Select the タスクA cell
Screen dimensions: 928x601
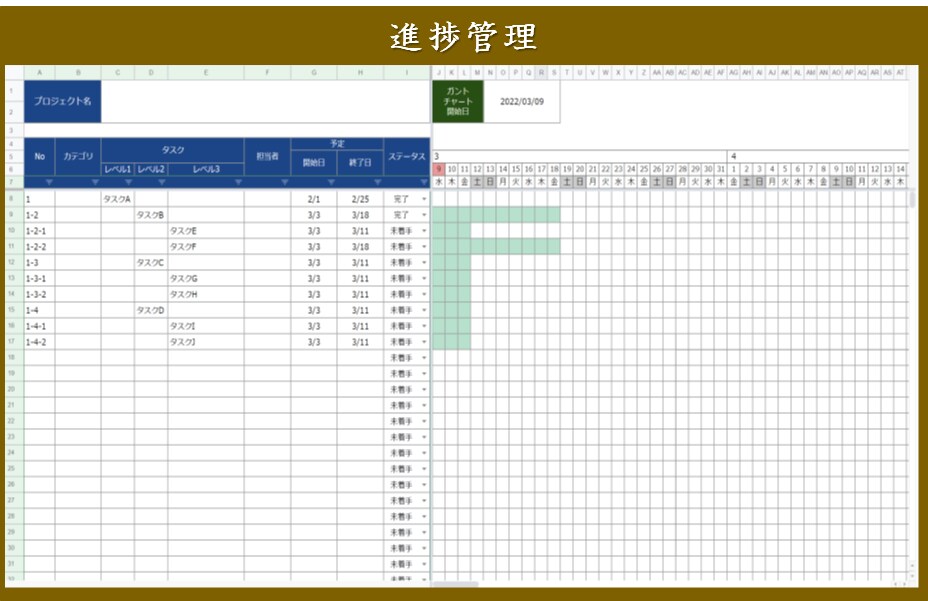pyautogui.click(x=117, y=200)
